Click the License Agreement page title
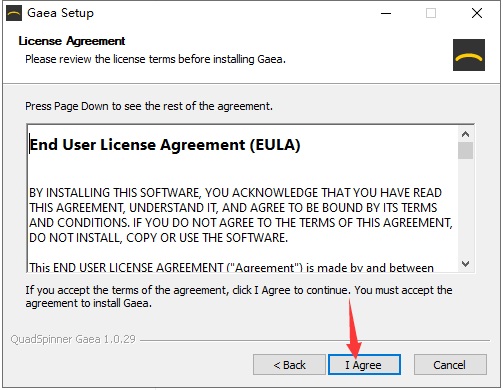The width and height of the screenshot is (503, 390). (x=72, y=41)
